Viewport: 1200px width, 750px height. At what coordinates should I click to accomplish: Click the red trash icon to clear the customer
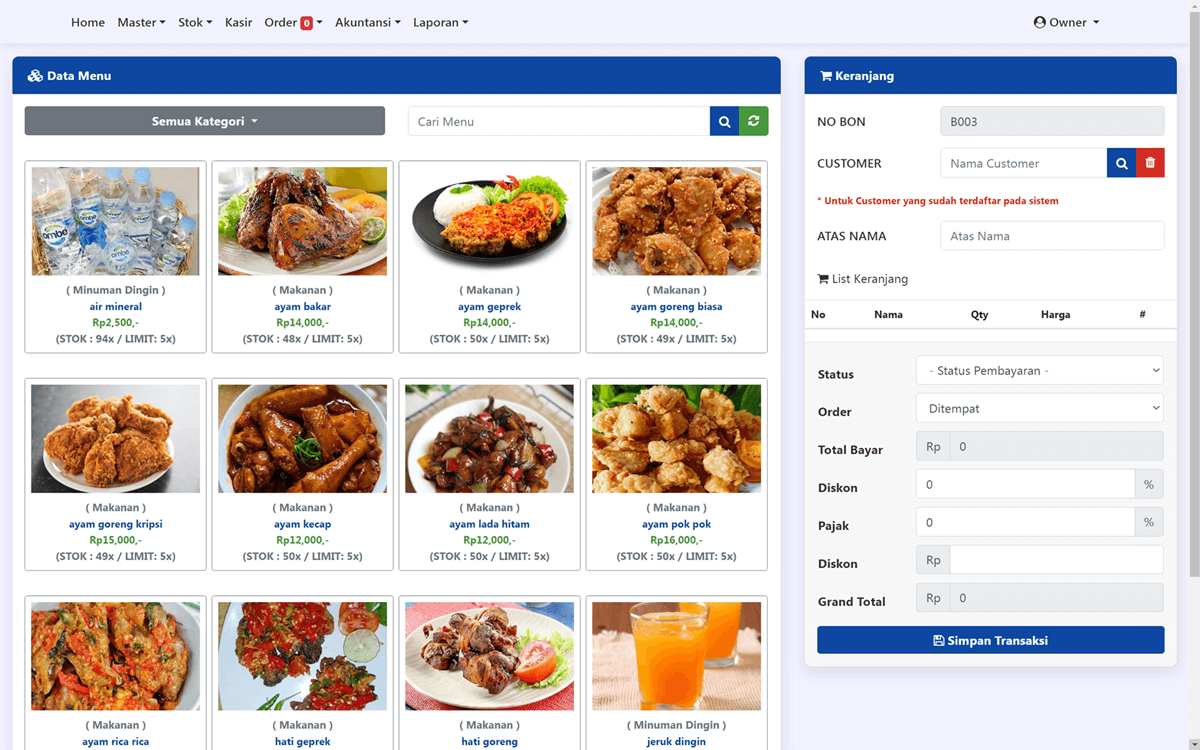(1150, 162)
